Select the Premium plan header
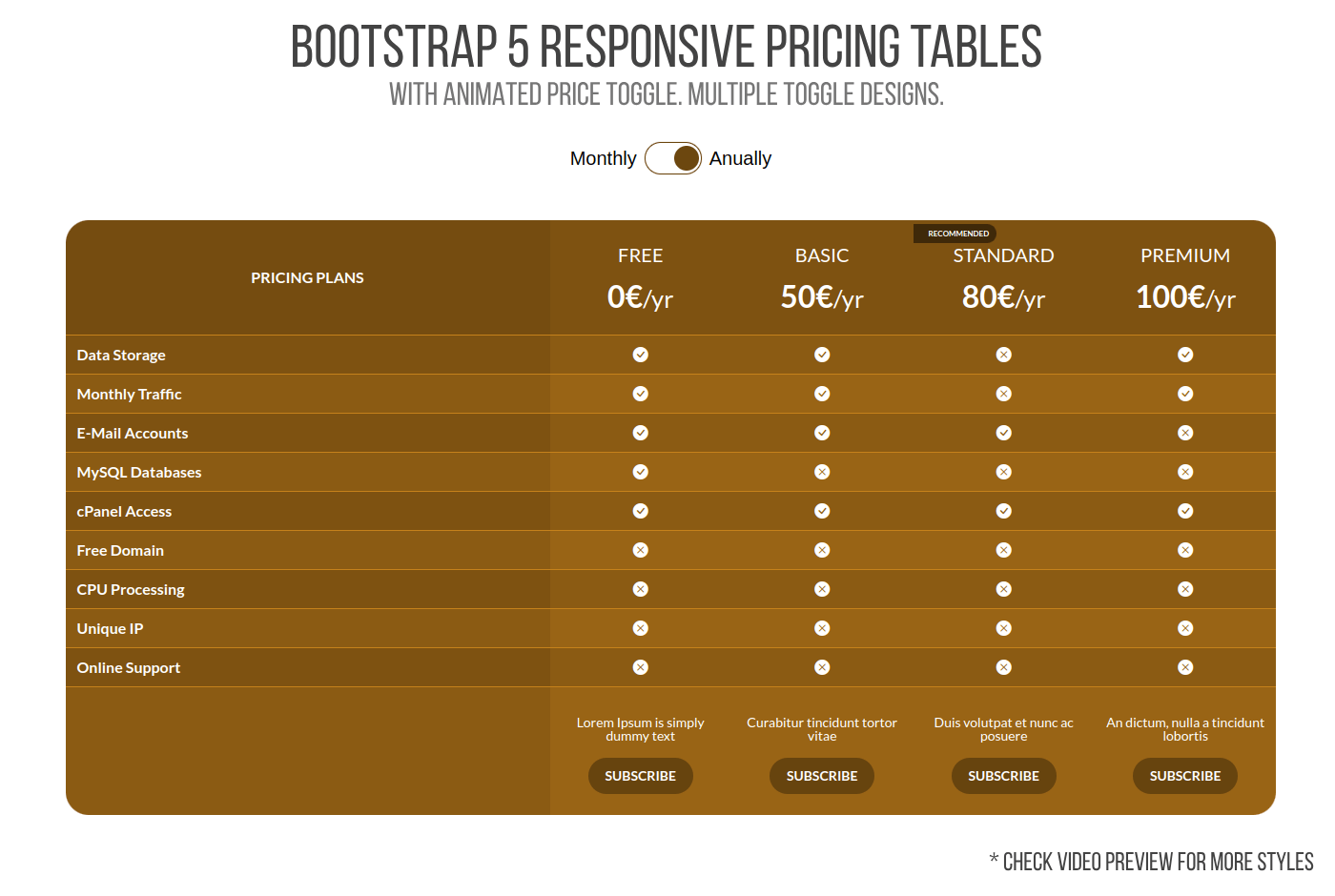1335x896 pixels. [1185, 255]
